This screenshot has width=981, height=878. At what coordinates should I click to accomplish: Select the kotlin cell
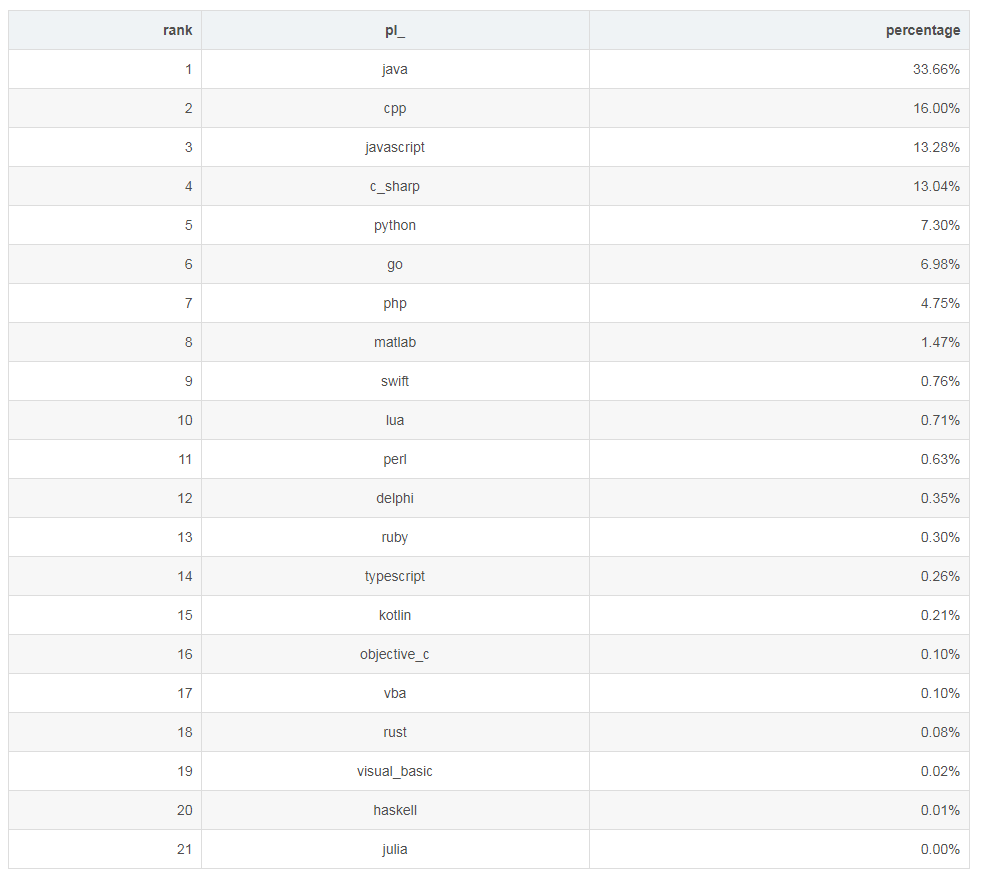[395, 615]
